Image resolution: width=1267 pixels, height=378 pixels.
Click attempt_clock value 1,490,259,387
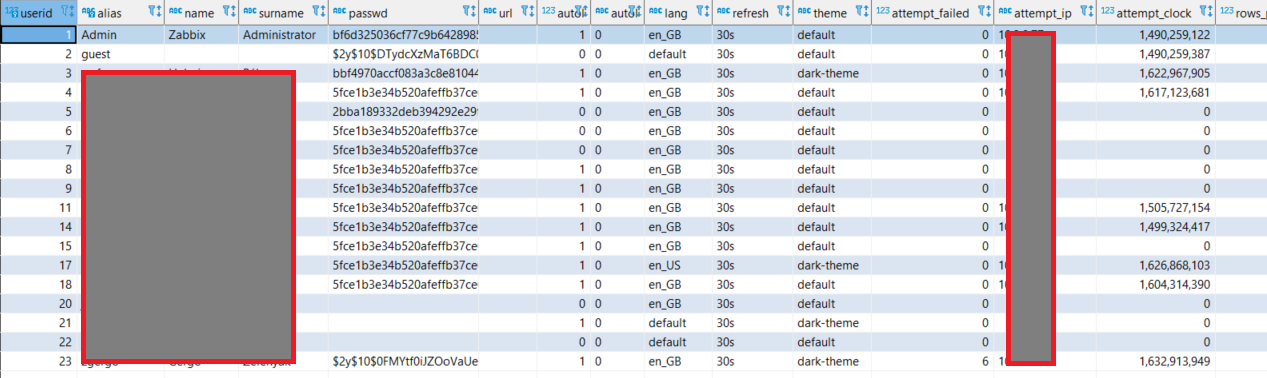[1155, 53]
